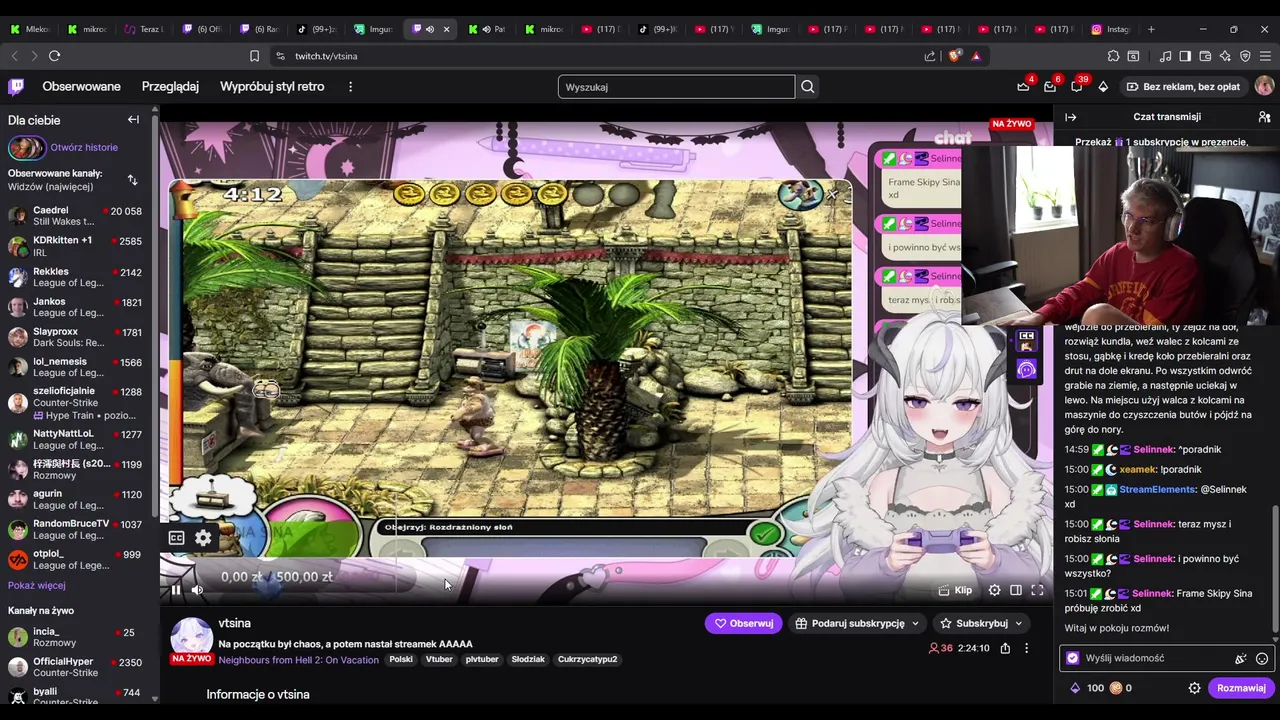Screen dimensions: 1280x720
Task: Create a clip with Klip button
Action: tap(955, 590)
